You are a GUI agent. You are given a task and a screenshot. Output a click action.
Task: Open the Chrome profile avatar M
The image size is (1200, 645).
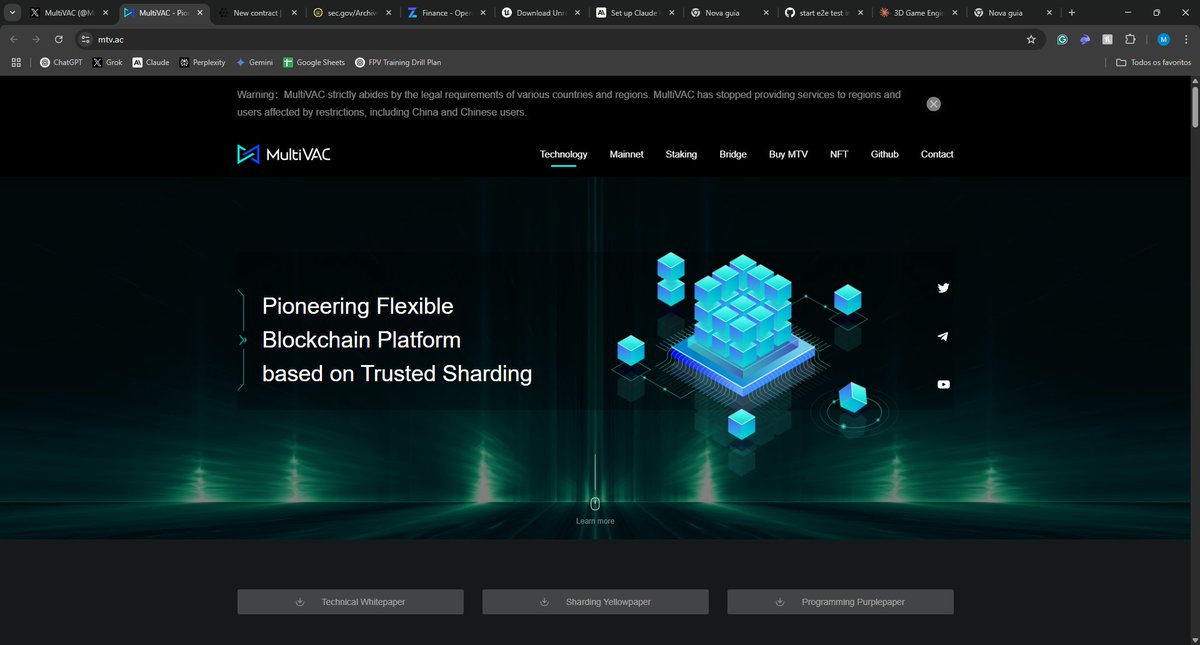1163,39
